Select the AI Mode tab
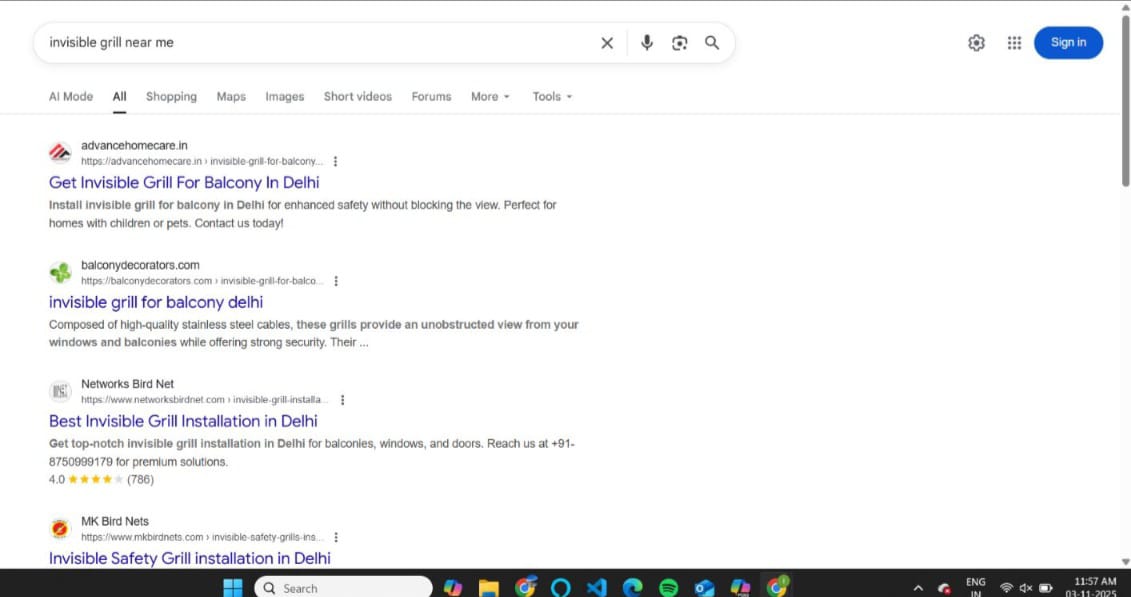1131x597 pixels. pos(71,97)
